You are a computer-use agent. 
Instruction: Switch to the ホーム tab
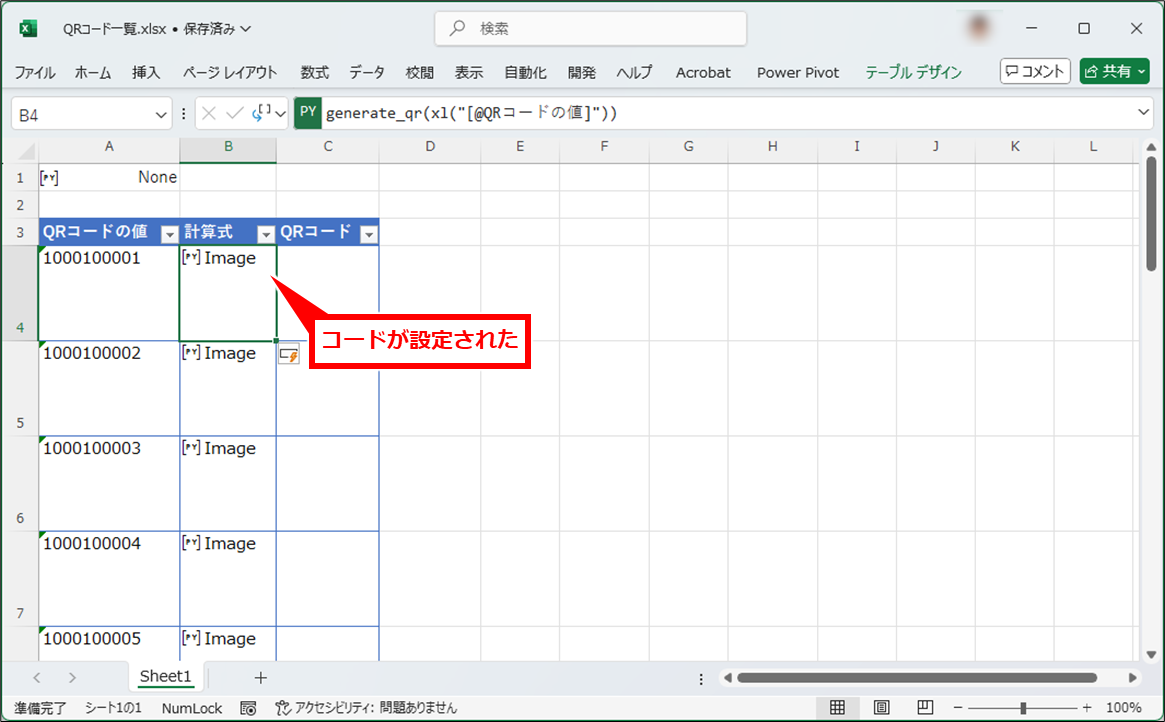pos(93,73)
